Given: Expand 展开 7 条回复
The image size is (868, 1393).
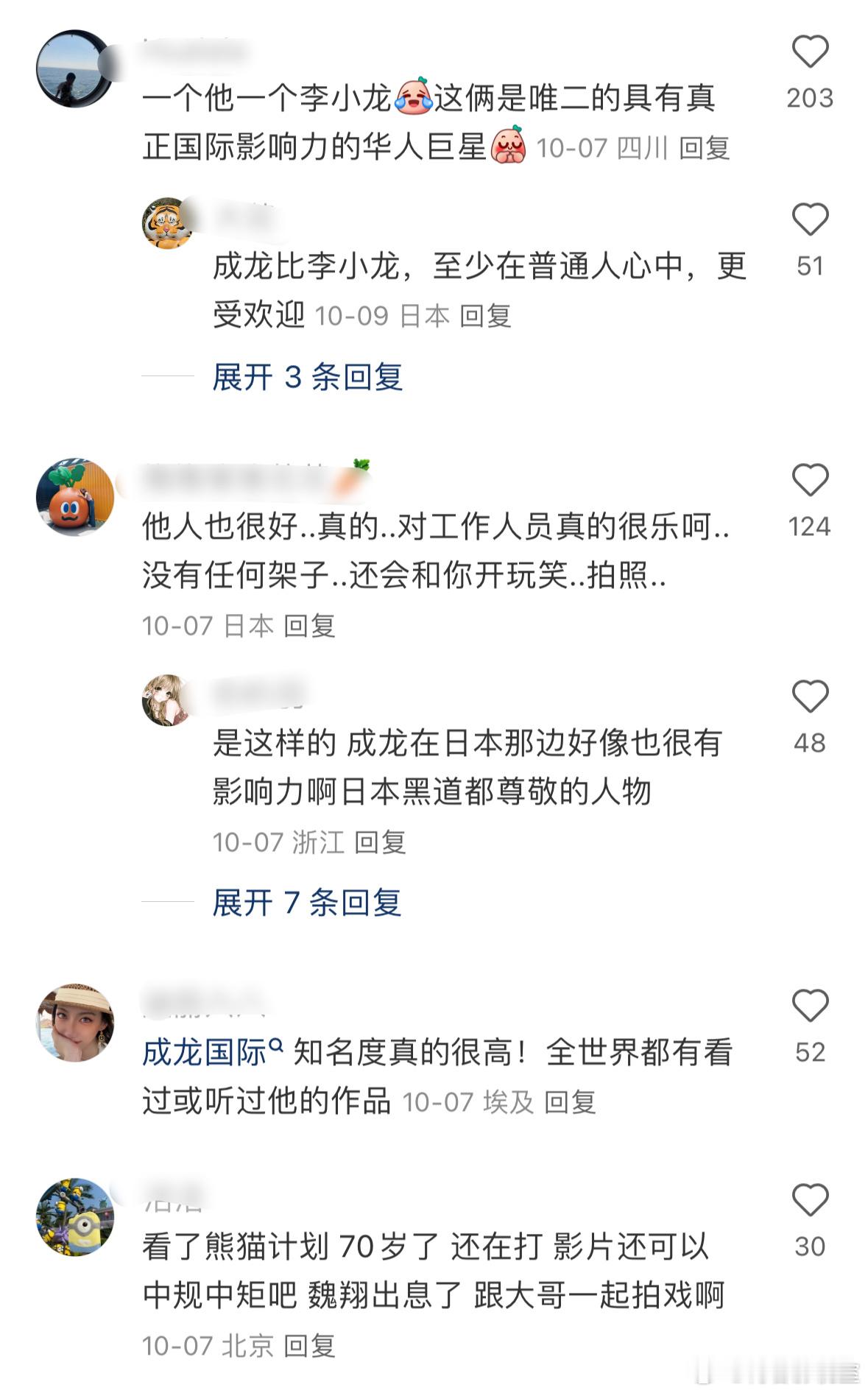Looking at the screenshot, I should click(x=307, y=903).
